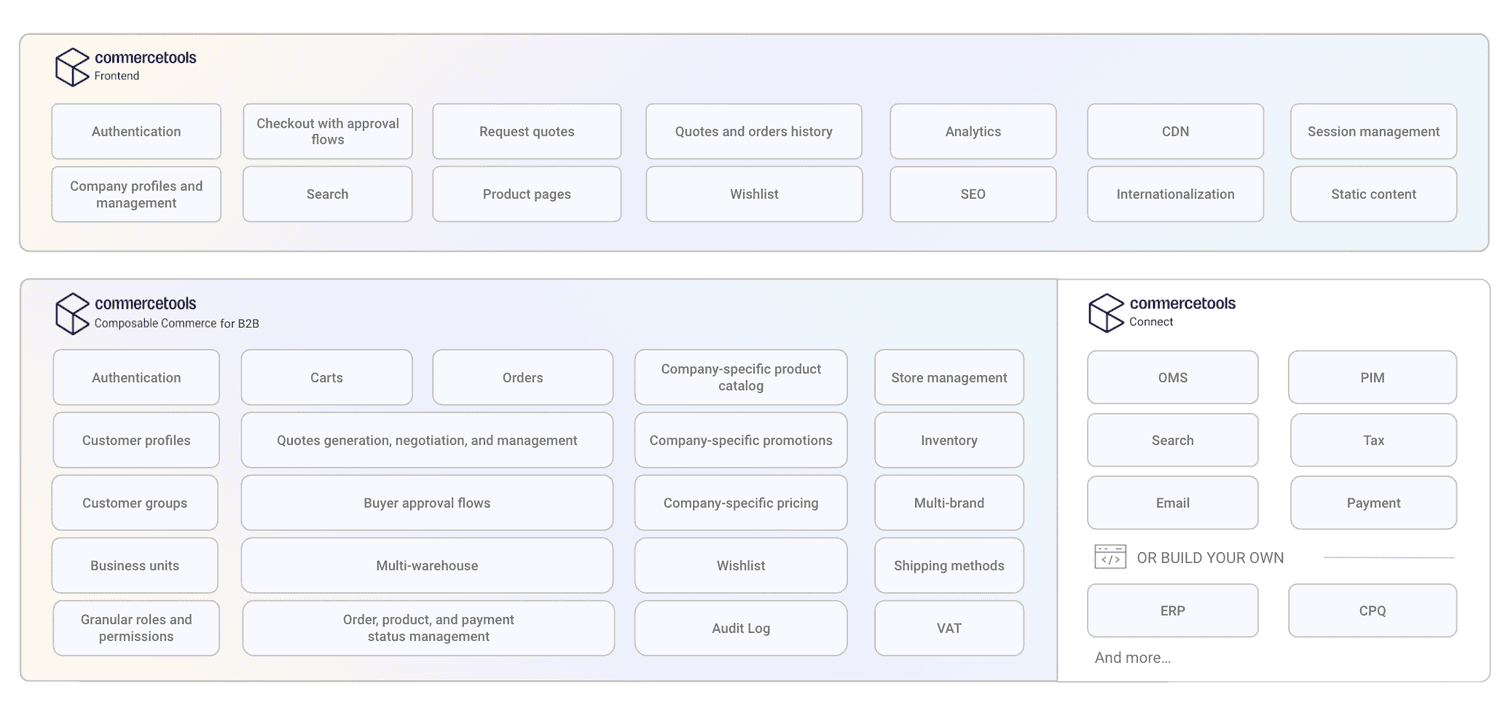Click the Audit Log tile
Viewport: 1508px width, 721px height.
(x=740, y=628)
